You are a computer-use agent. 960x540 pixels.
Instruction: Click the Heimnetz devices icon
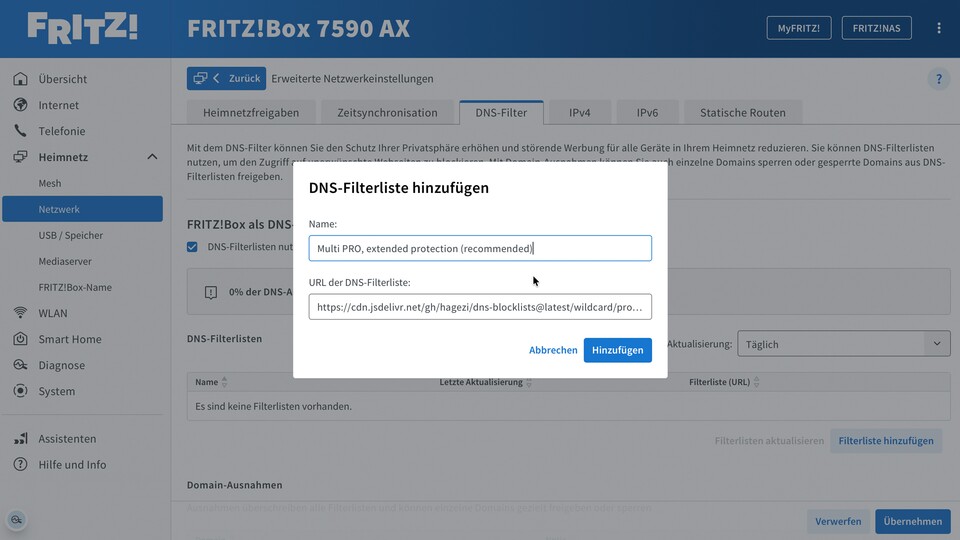tap(20, 157)
